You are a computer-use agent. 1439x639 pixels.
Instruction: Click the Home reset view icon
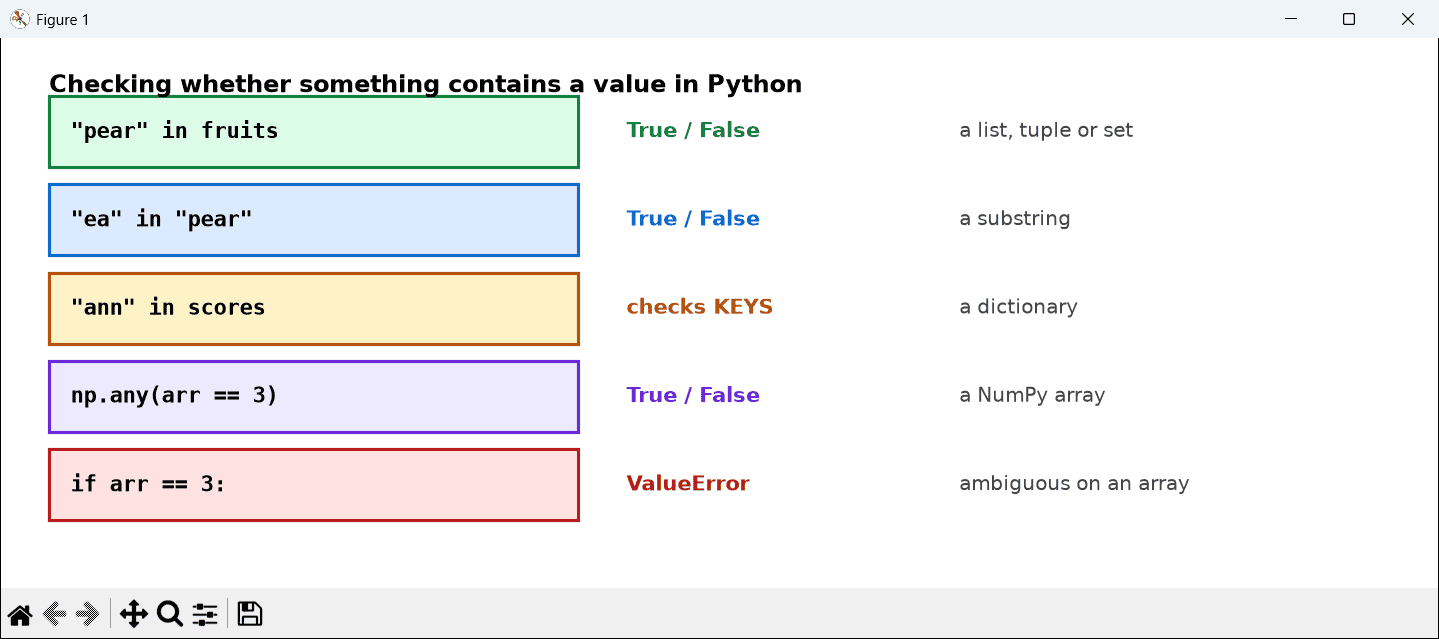coord(20,614)
